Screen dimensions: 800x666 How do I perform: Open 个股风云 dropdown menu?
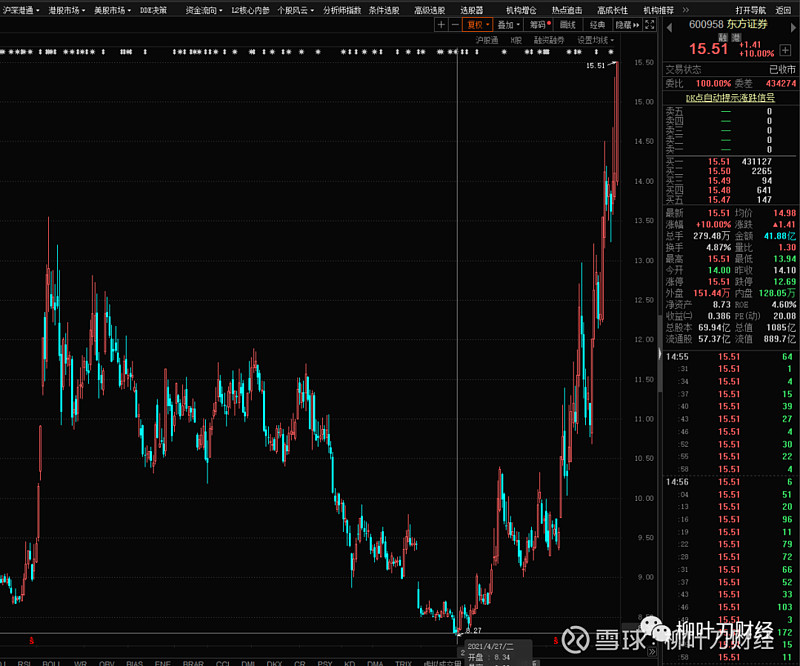point(295,10)
